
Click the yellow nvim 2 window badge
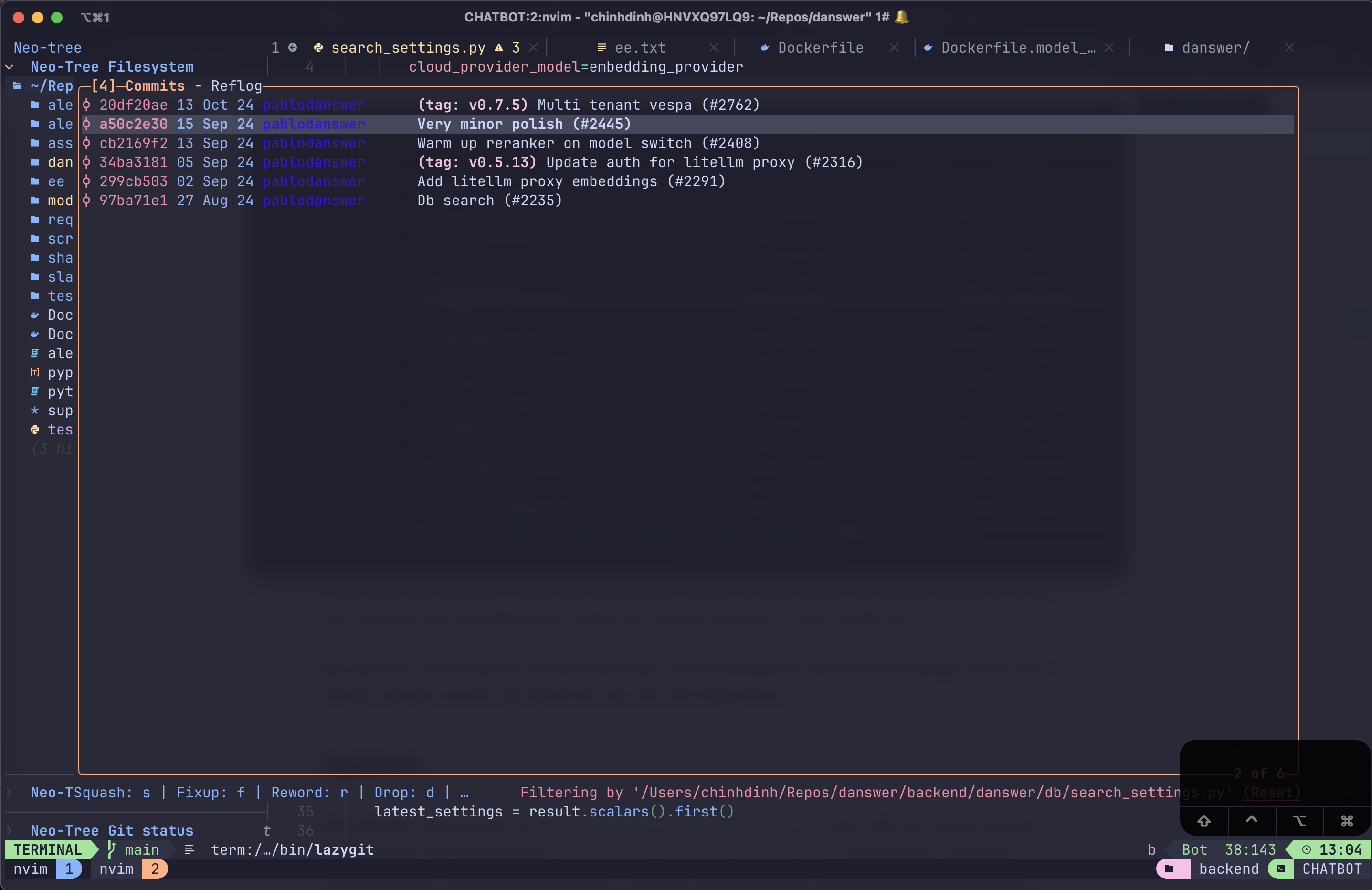[155, 869]
